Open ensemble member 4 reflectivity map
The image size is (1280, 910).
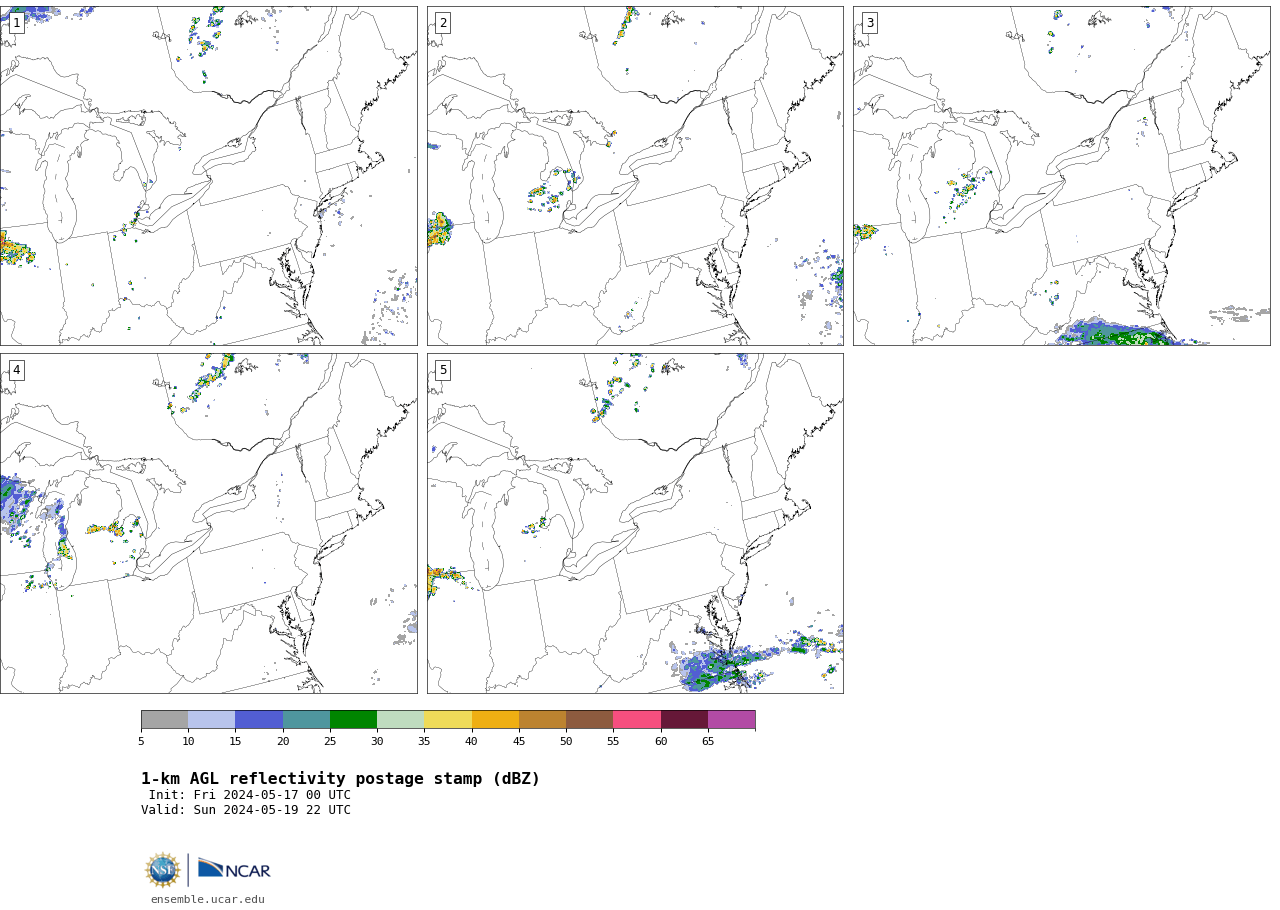208,523
